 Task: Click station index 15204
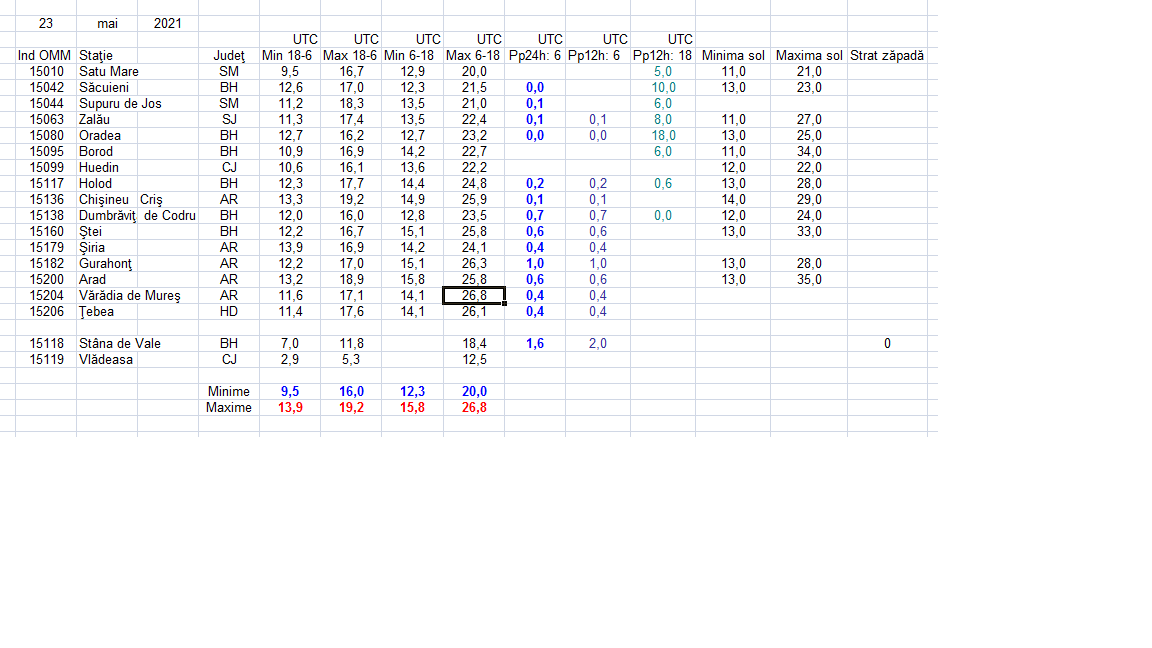click(x=46, y=295)
